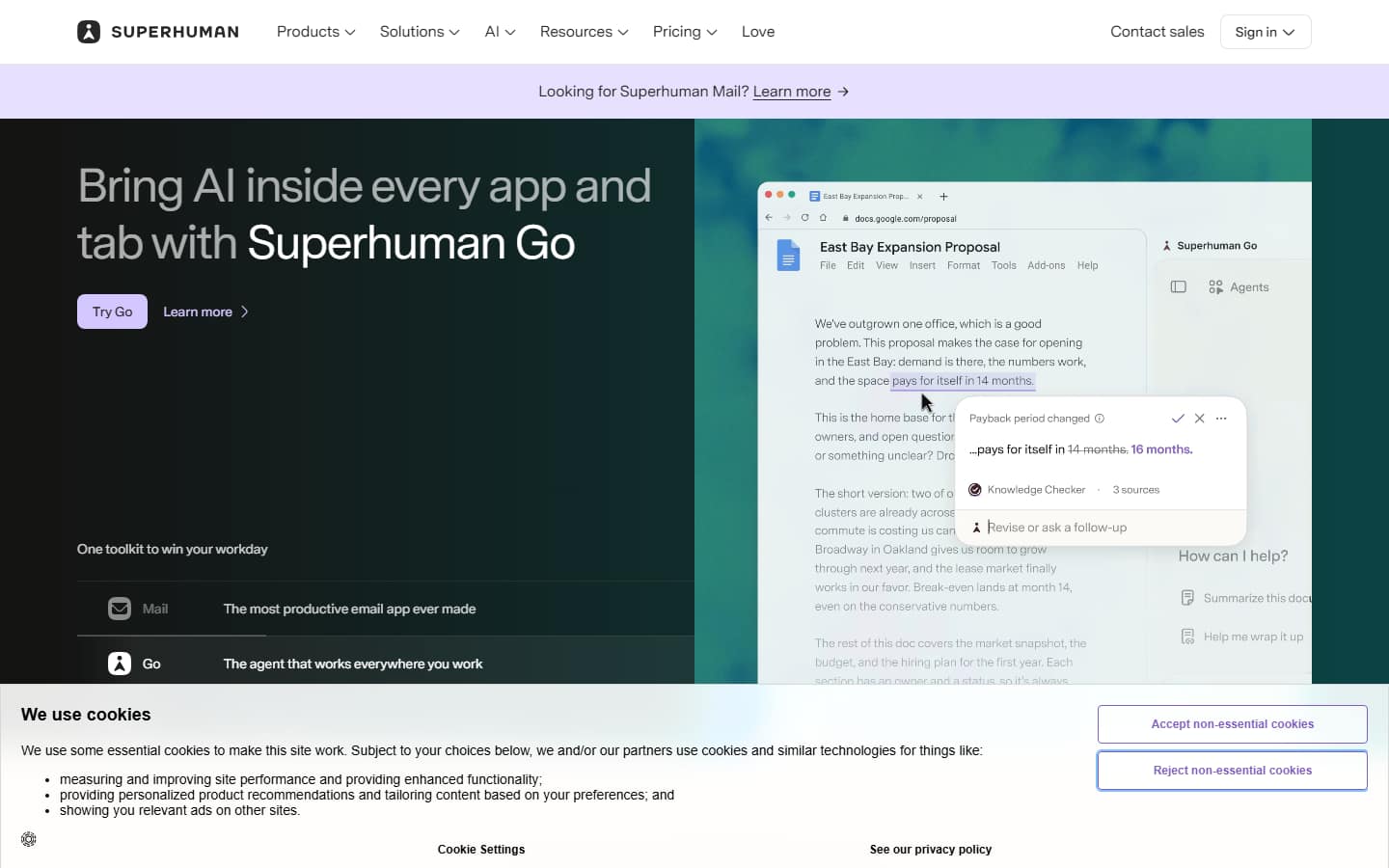Expand the Resources menu
The height and width of the screenshot is (868, 1389).
pos(584,32)
